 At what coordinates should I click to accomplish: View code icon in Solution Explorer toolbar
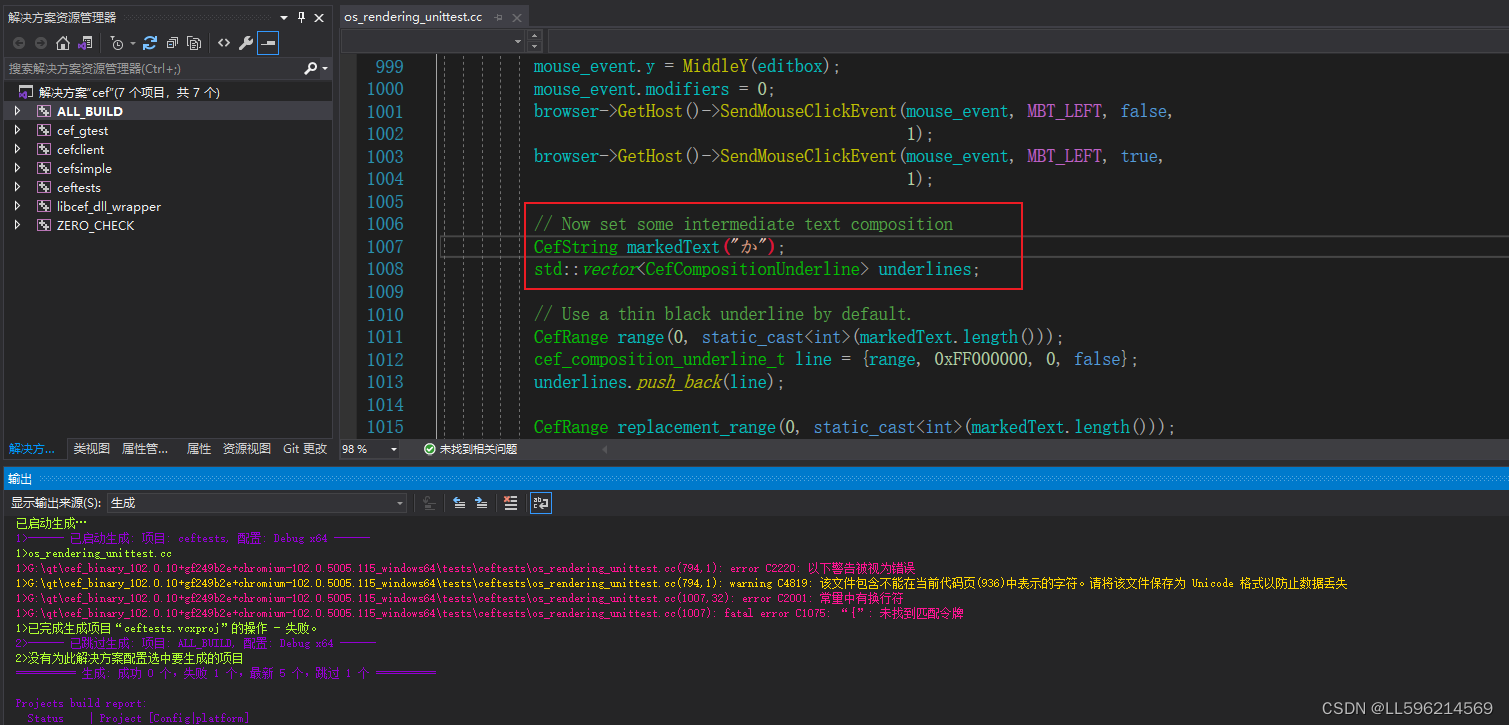pyautogui.click(x=224, y=43)
